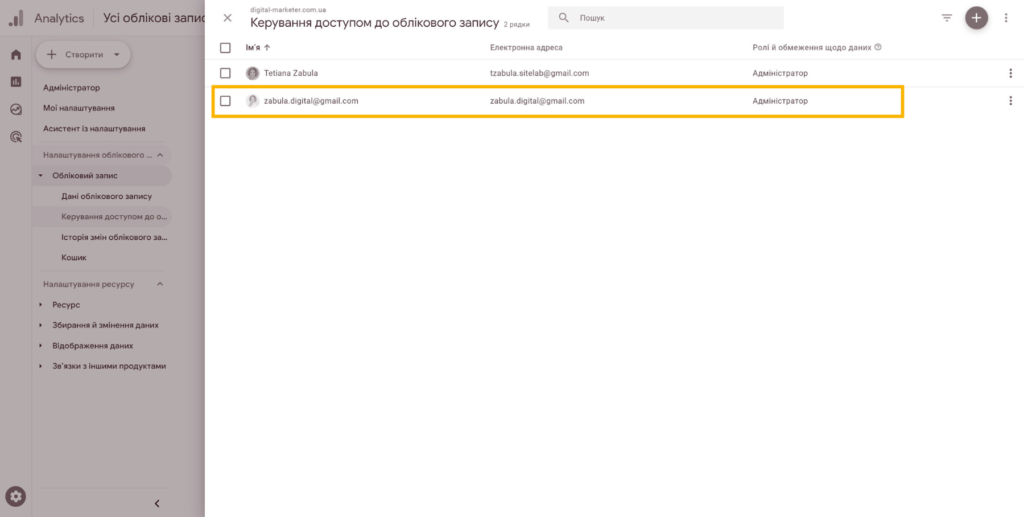Click the Електронна адреса column header
The width and height of the screenshot is (1024, 517).
pos(526,48)
